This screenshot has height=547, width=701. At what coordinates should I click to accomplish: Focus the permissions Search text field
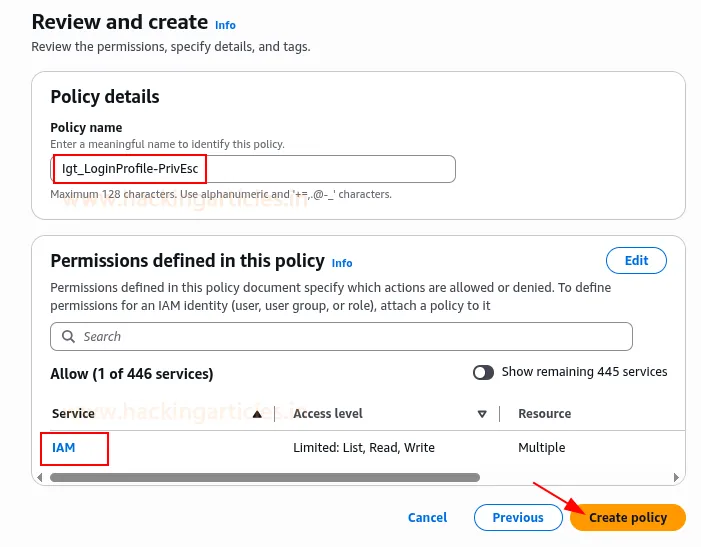pos(350,337)
